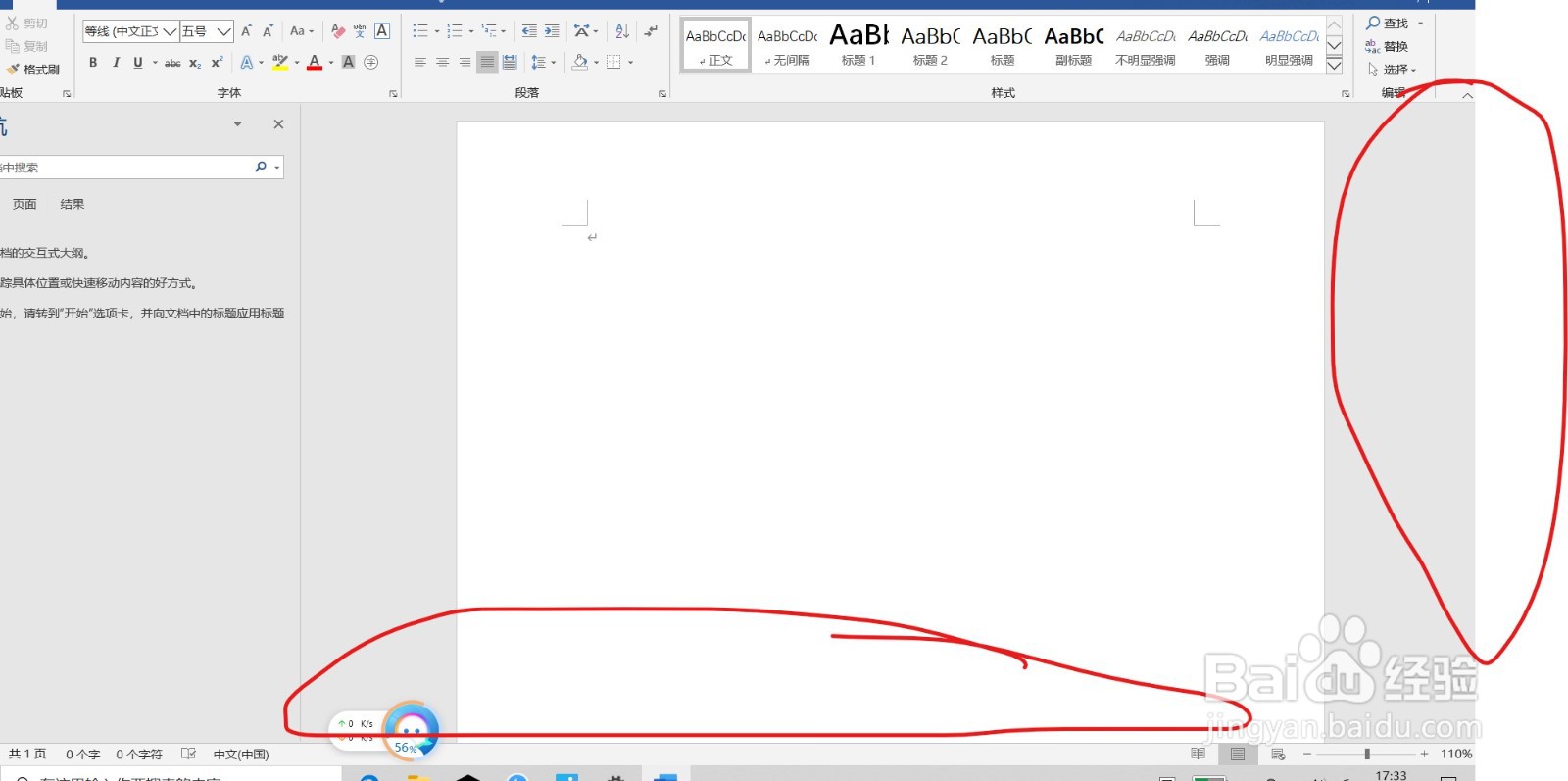The height and width of the screenshot is (781, 1568).
Task: Click the Format Painter (格式刷) tool
Action: click(x=33, y=70)
